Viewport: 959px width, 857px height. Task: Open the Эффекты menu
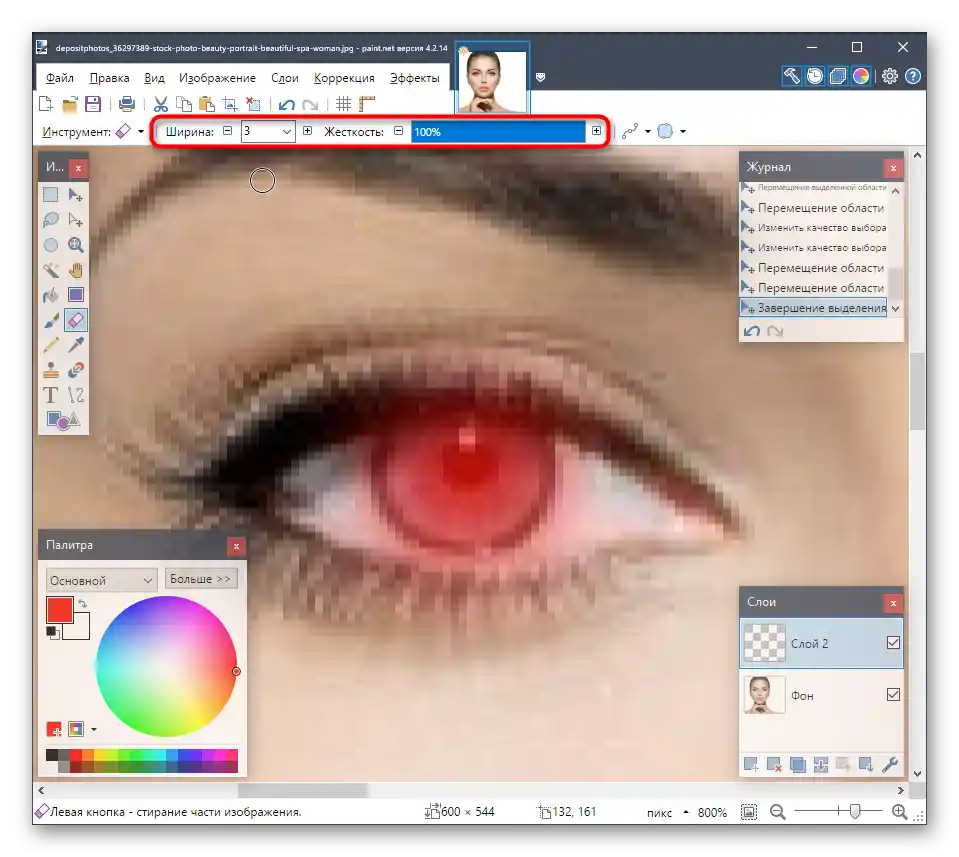point(415,78)
